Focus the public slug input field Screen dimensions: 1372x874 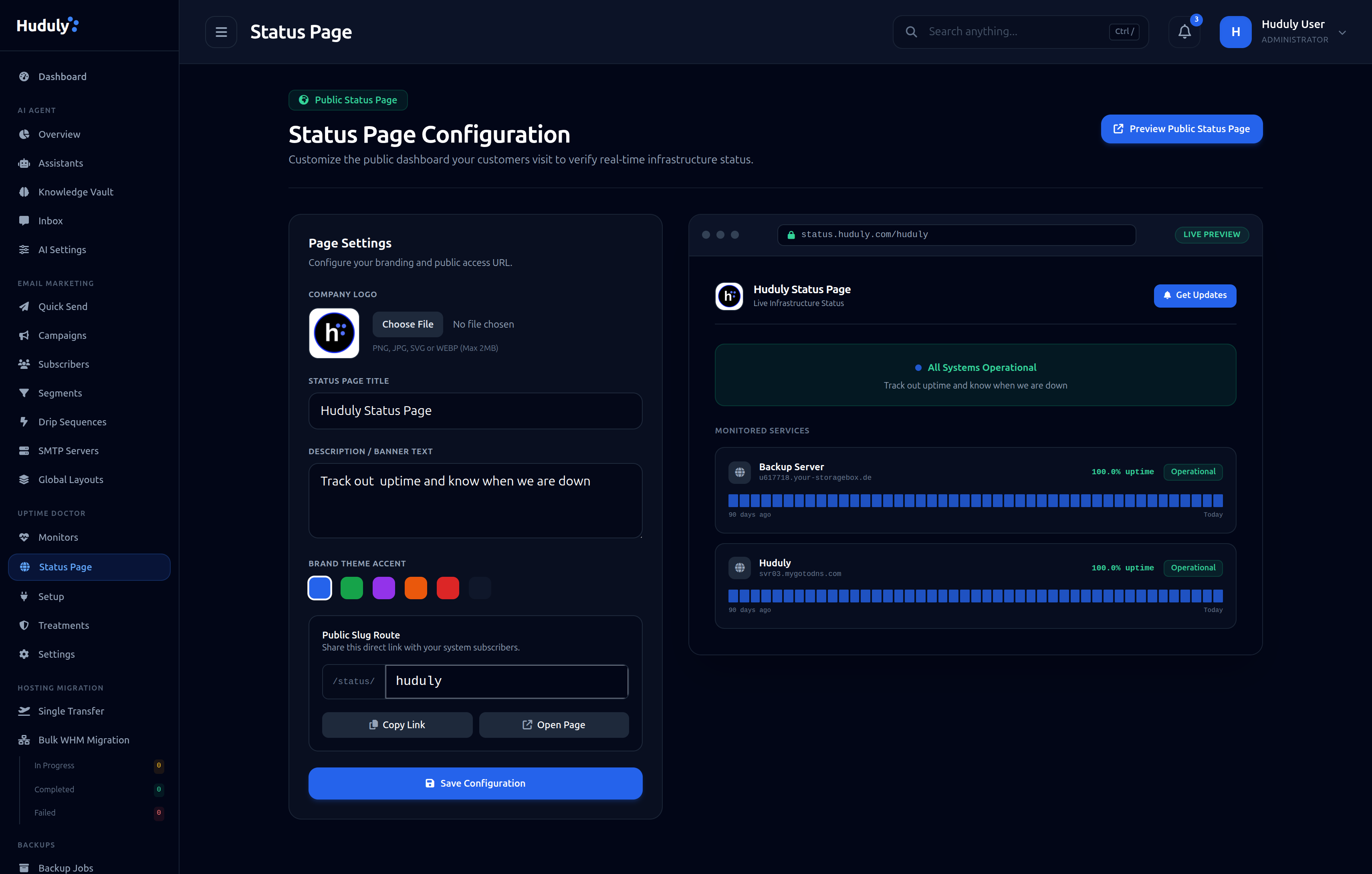(506, 682)
